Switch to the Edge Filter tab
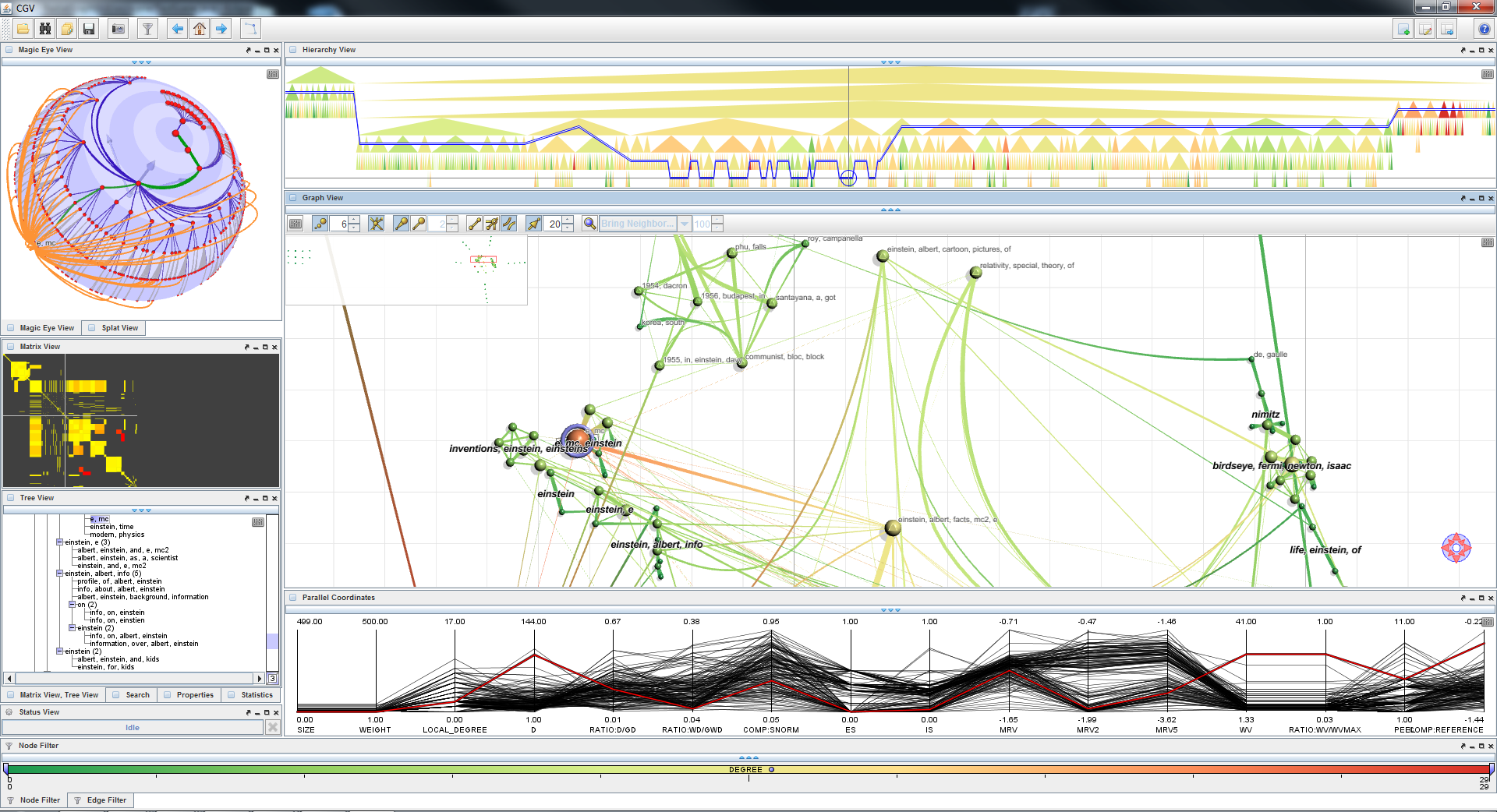The width and height of the screenshot is (1497, 812). (x=100, y=800)
